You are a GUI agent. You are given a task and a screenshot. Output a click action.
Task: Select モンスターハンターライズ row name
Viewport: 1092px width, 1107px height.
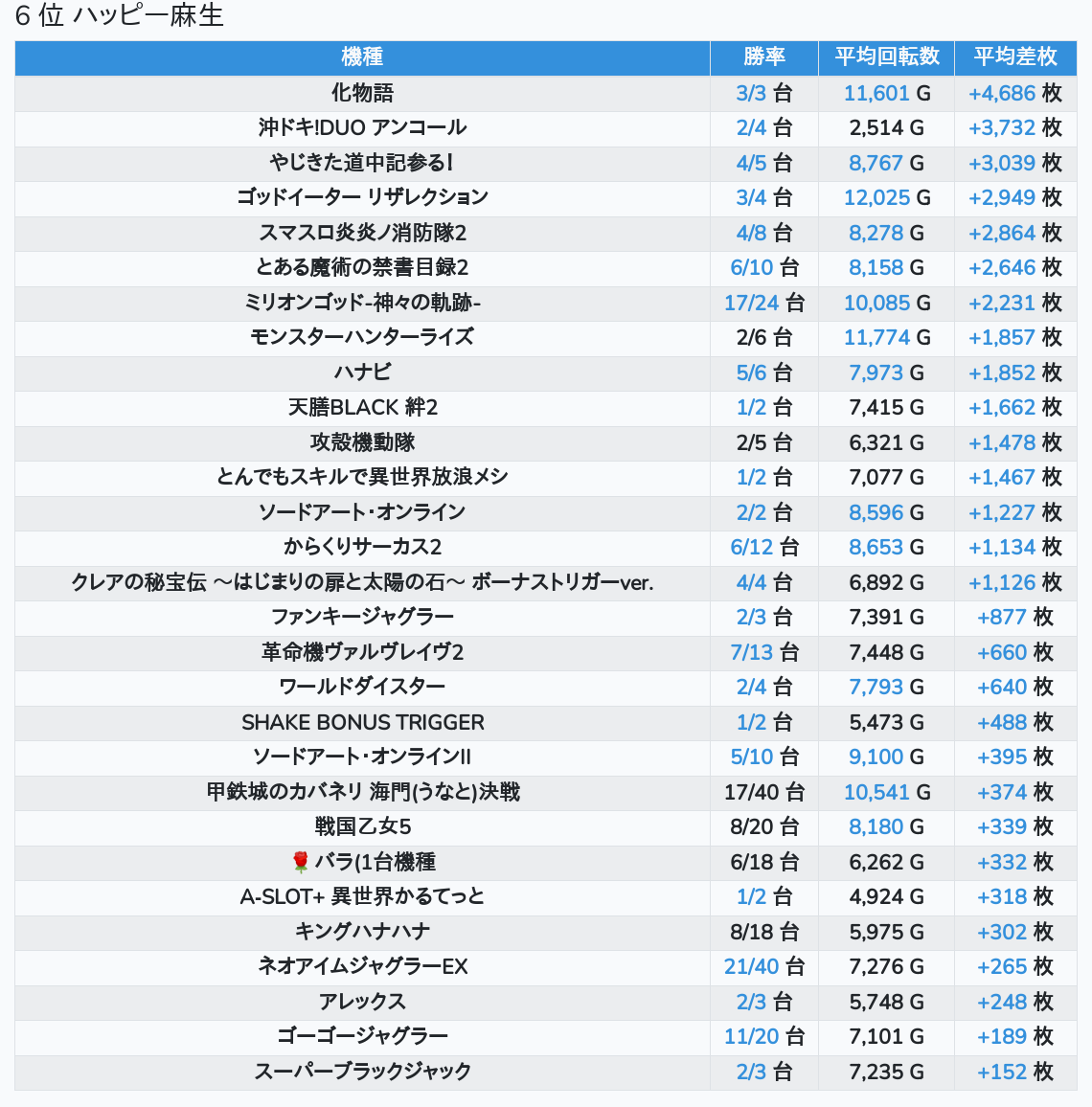[x=362, y=337]
